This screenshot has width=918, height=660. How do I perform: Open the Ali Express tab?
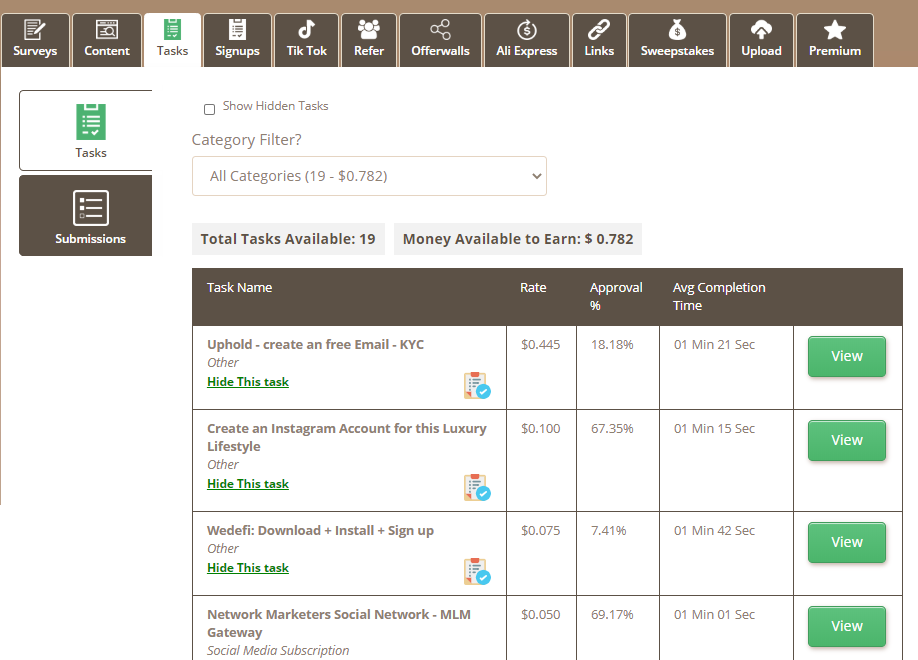(526, 40)
